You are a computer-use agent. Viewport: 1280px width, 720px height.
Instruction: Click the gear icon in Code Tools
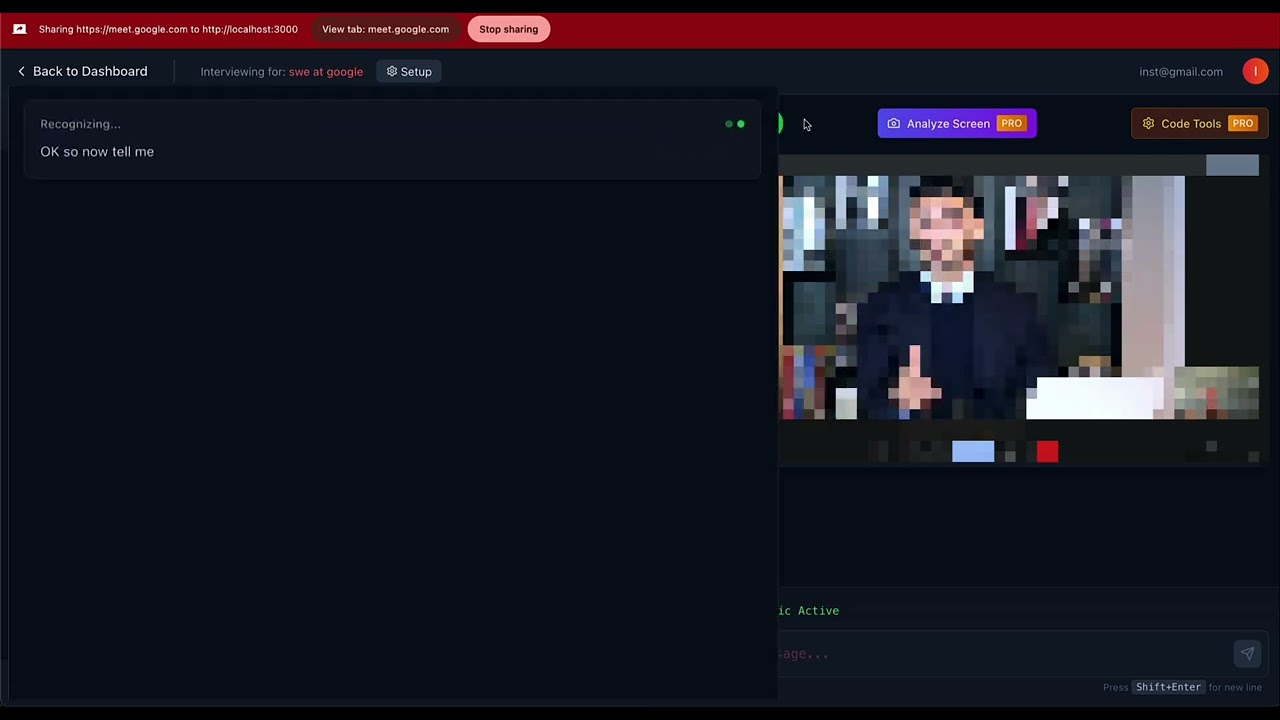1148,123
